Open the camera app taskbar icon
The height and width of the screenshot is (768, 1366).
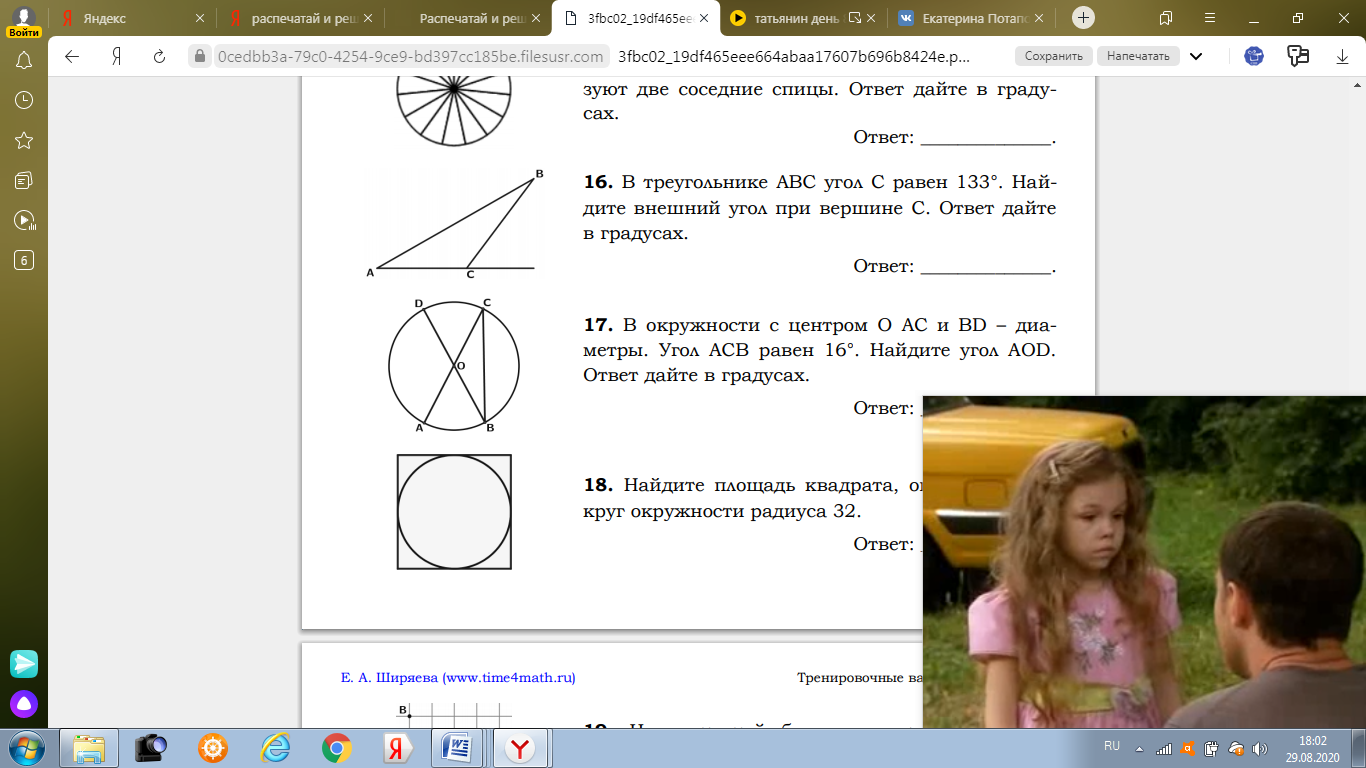coord(151,748)
